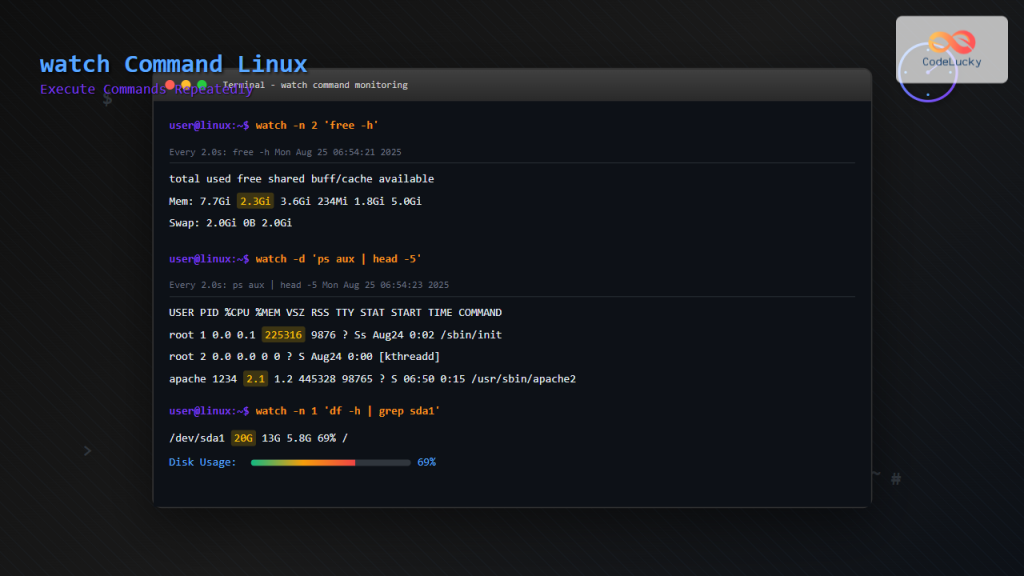Click the 69% label next to the usage bar
Image resolution: width=1024 pixels, height=576 pixels.
coord(427,462)
